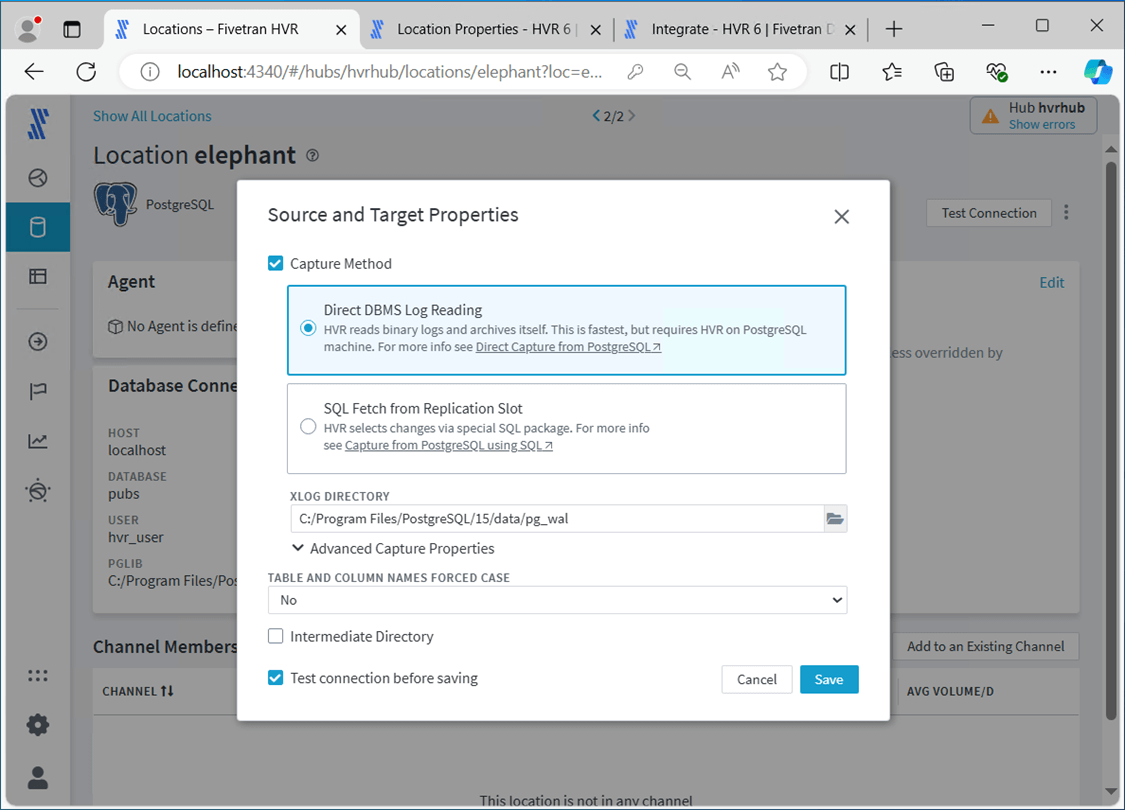Click the settings gear icon in sidebar

click(x=38, y=725)
